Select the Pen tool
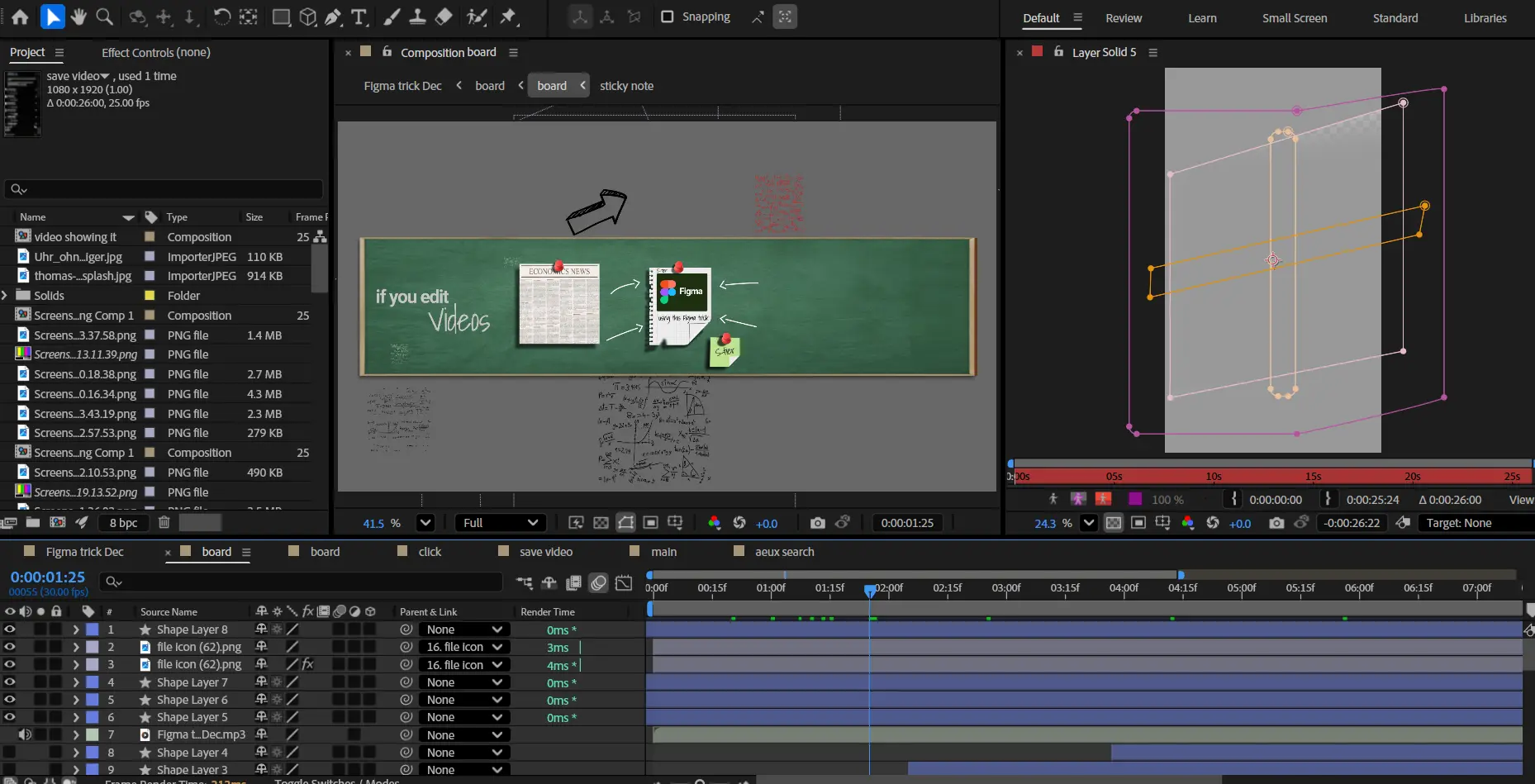The height and width of the screenshot is (784, 1535). 333,17
